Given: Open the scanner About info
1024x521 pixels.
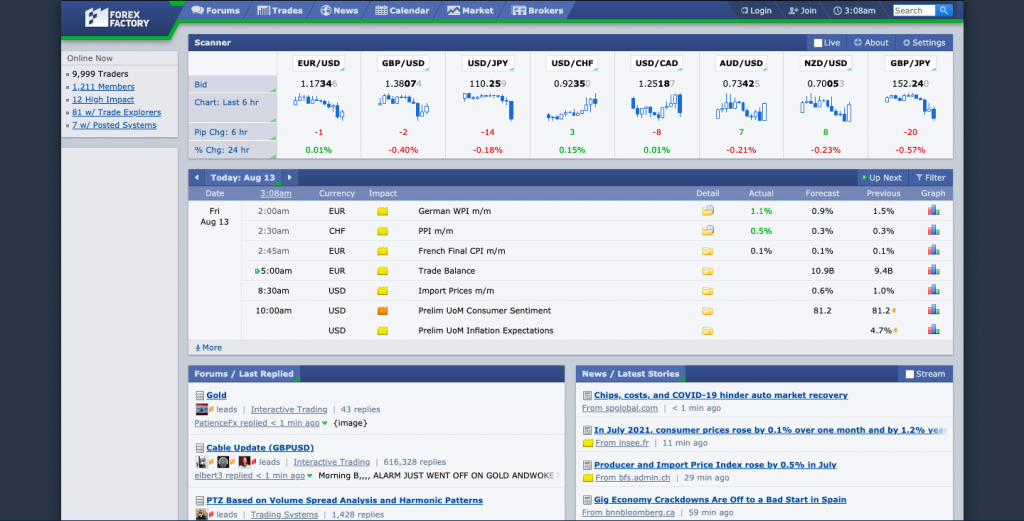Looking at the screenshot, I should point(871,42).
